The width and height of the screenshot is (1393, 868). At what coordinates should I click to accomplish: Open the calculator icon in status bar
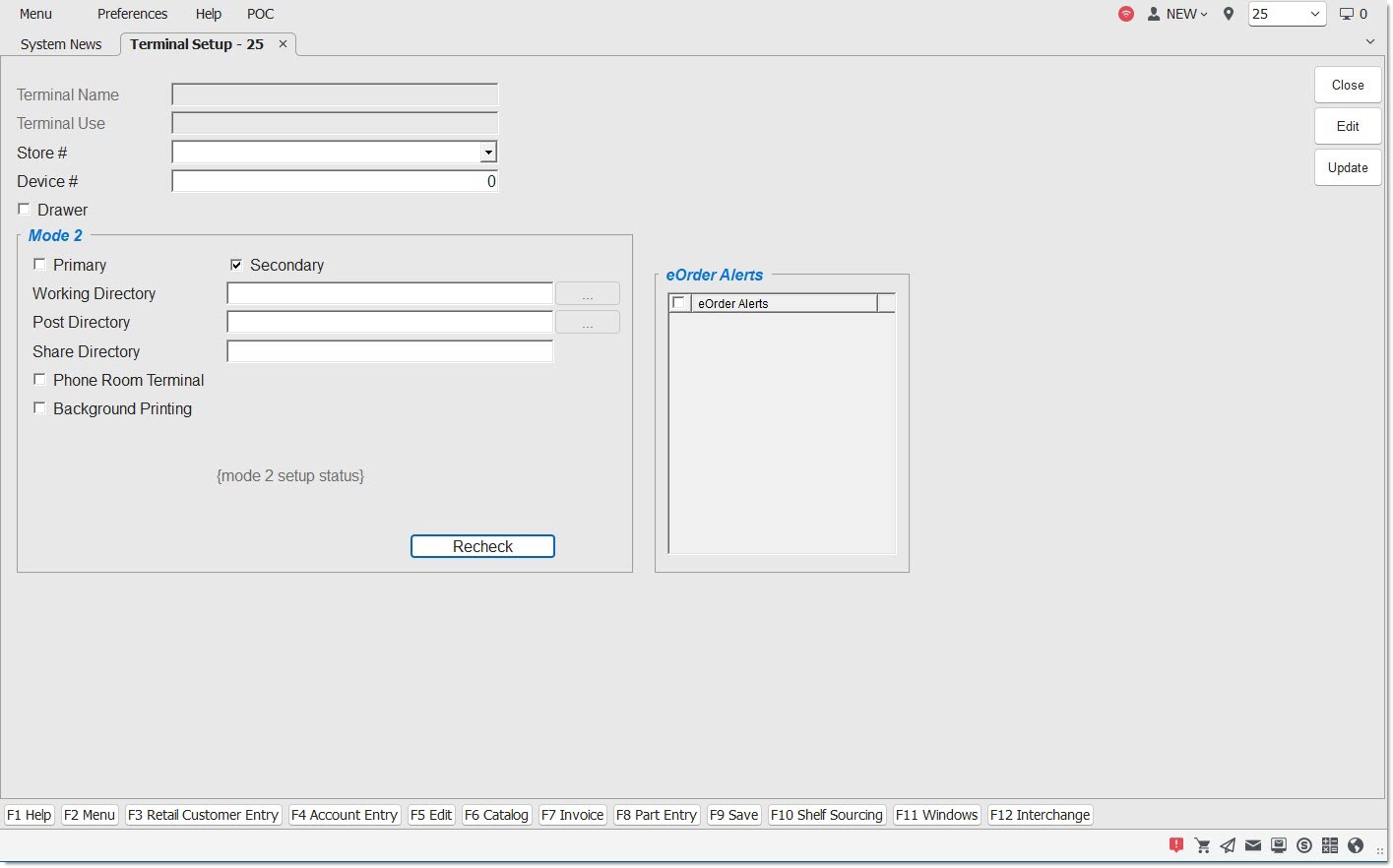click(1330, 845)
